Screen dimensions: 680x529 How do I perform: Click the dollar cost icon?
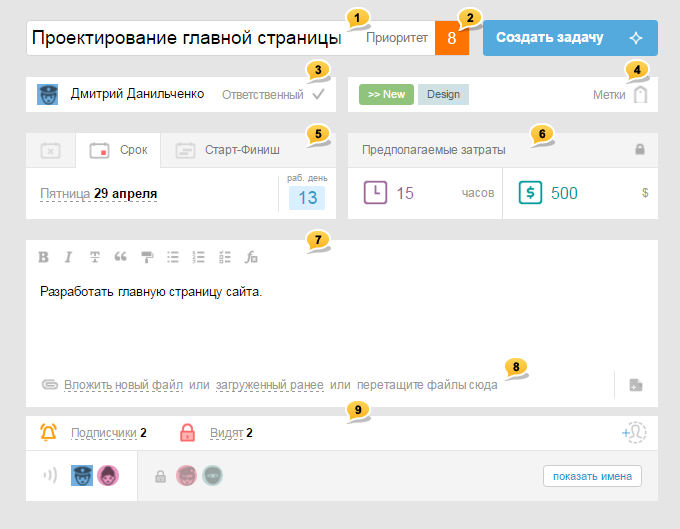(x=530, y=193)
